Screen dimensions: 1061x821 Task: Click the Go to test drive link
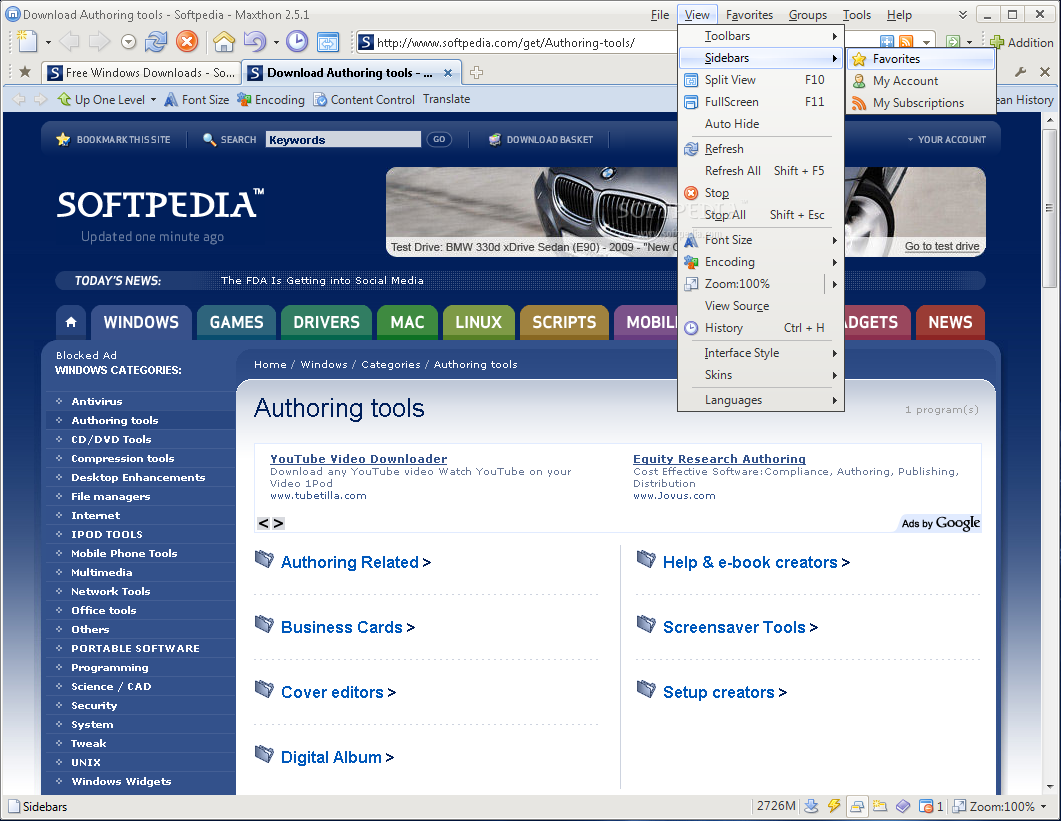942,246
